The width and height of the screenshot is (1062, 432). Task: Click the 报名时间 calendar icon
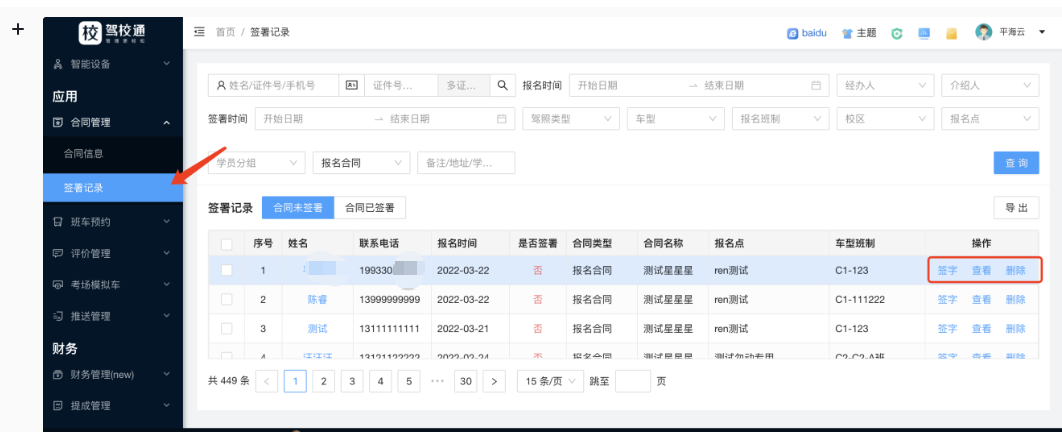click(x=816, y=85)
